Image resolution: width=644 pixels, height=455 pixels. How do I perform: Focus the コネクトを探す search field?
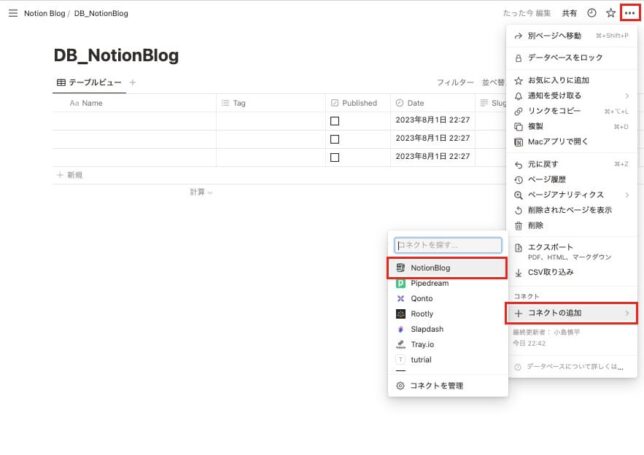(x=448, y=245)
